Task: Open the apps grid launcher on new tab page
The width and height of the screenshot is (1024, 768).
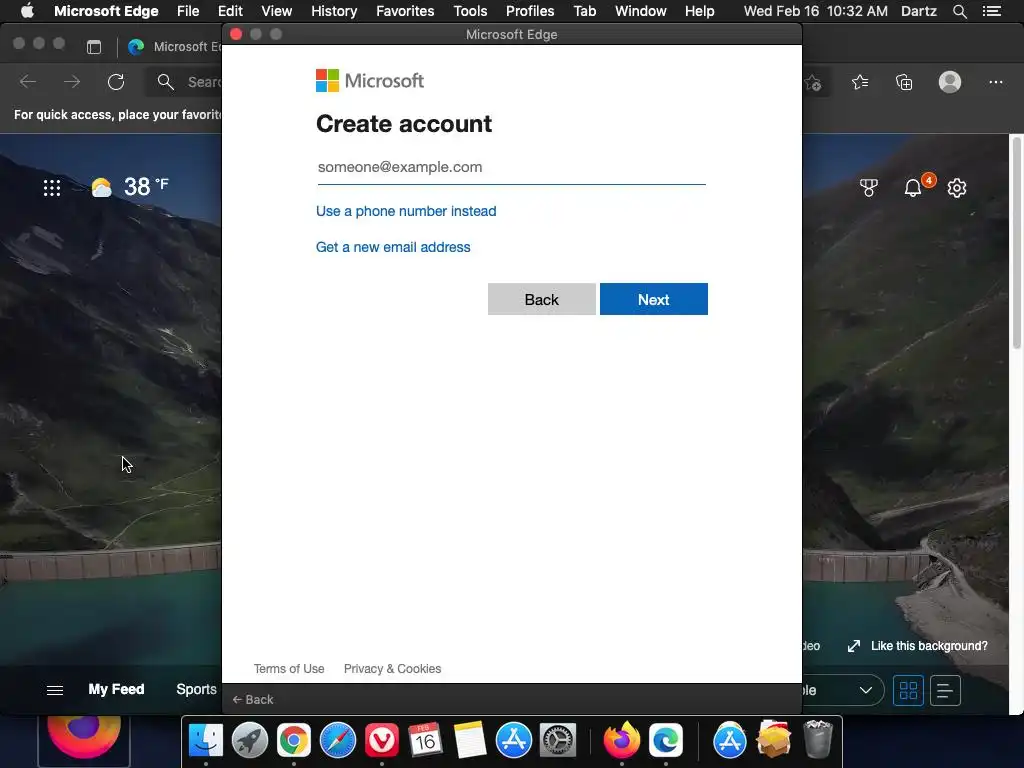Action: pyautogui.click(x=52, y=188)
